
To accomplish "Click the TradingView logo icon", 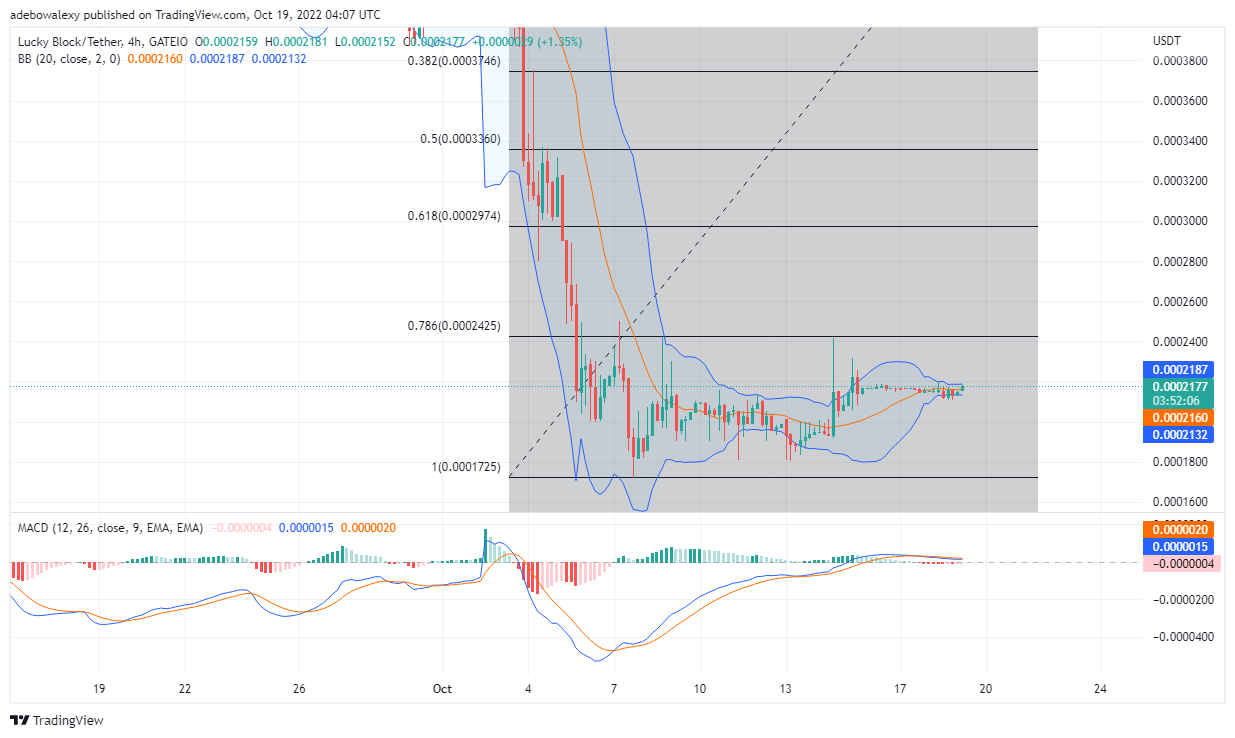I will coord(20,720).
